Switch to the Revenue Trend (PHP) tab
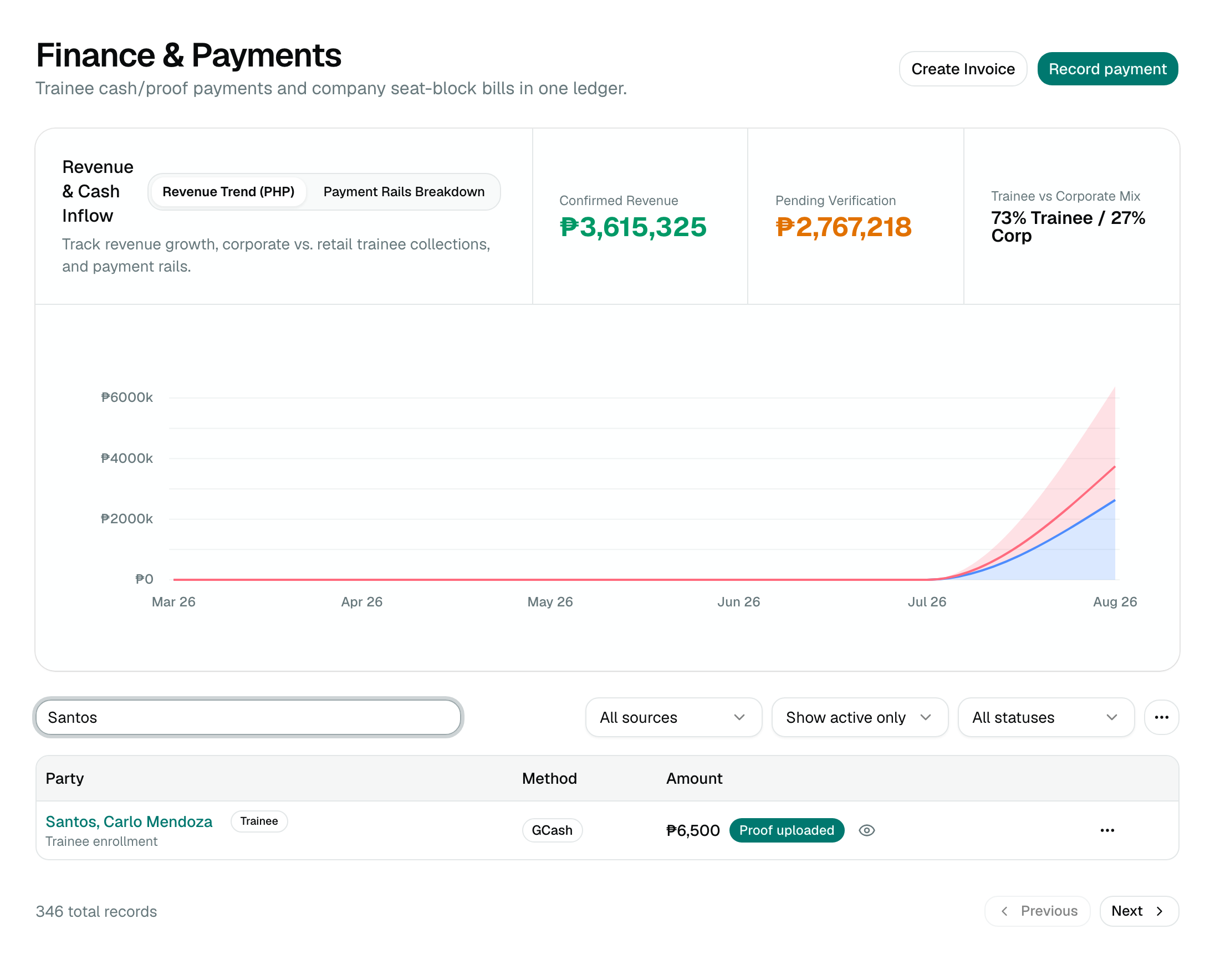 229,192
